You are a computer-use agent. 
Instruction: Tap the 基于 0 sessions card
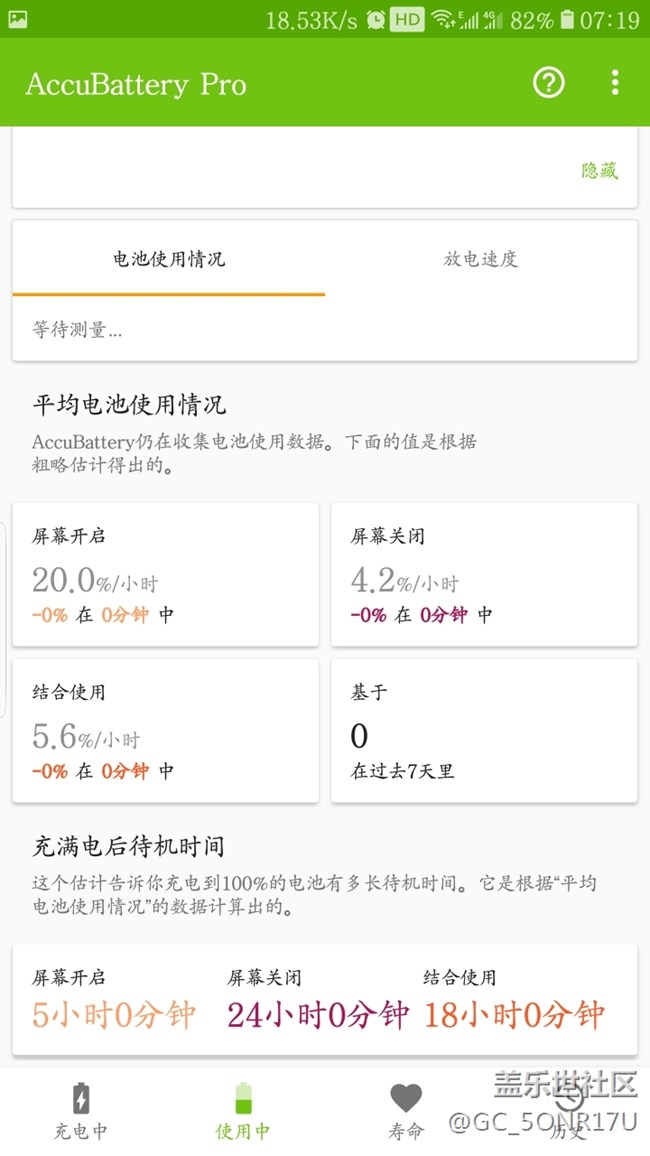[x=484, y=730]
